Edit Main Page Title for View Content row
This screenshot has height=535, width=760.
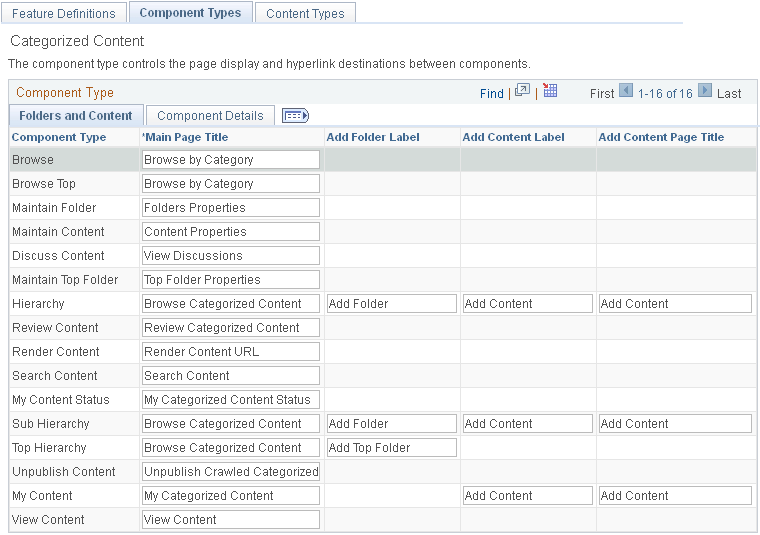pos(231,519)
